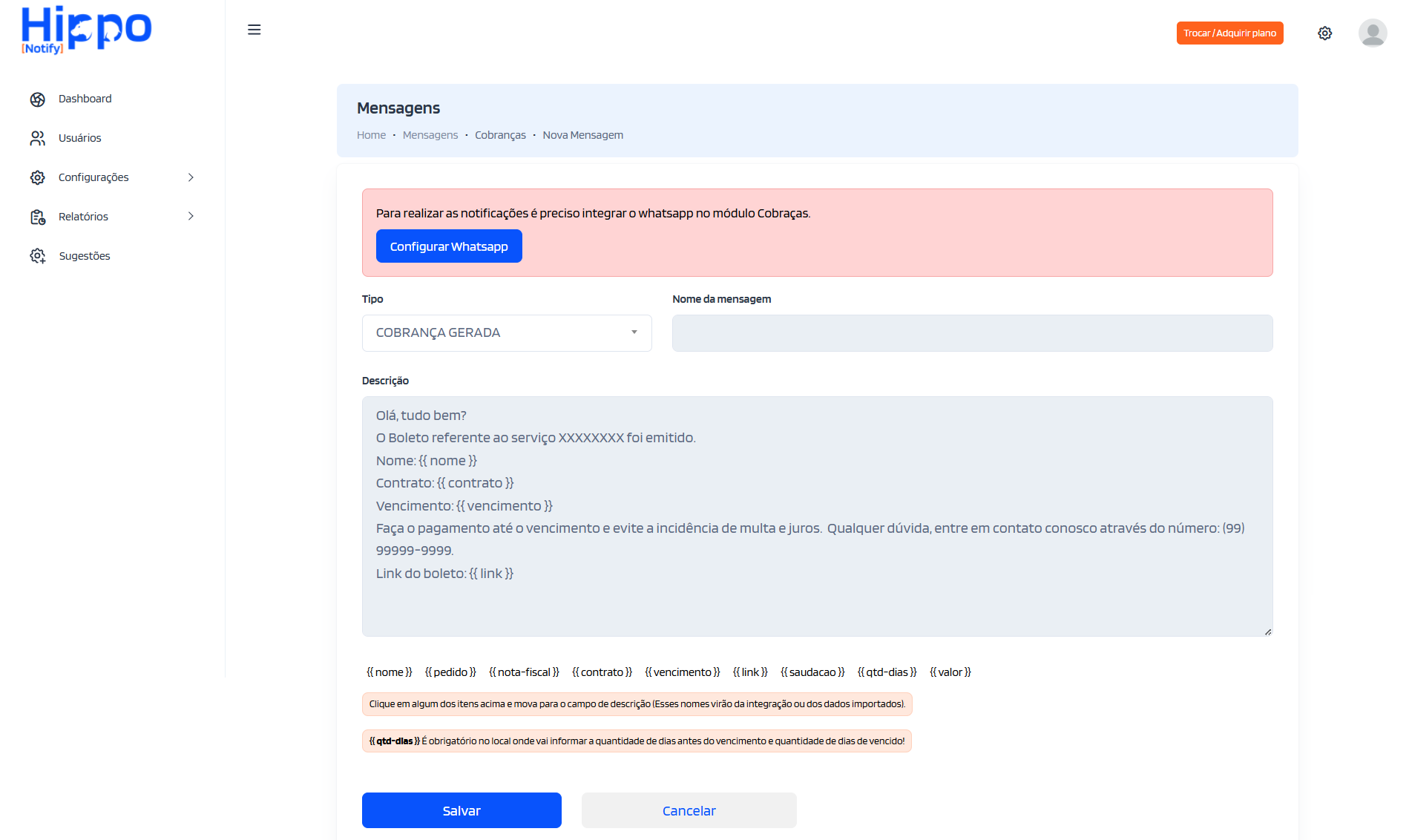1409x840 pixels.
Task: Save the message with Salvar
Action: (x=461, y=810)
